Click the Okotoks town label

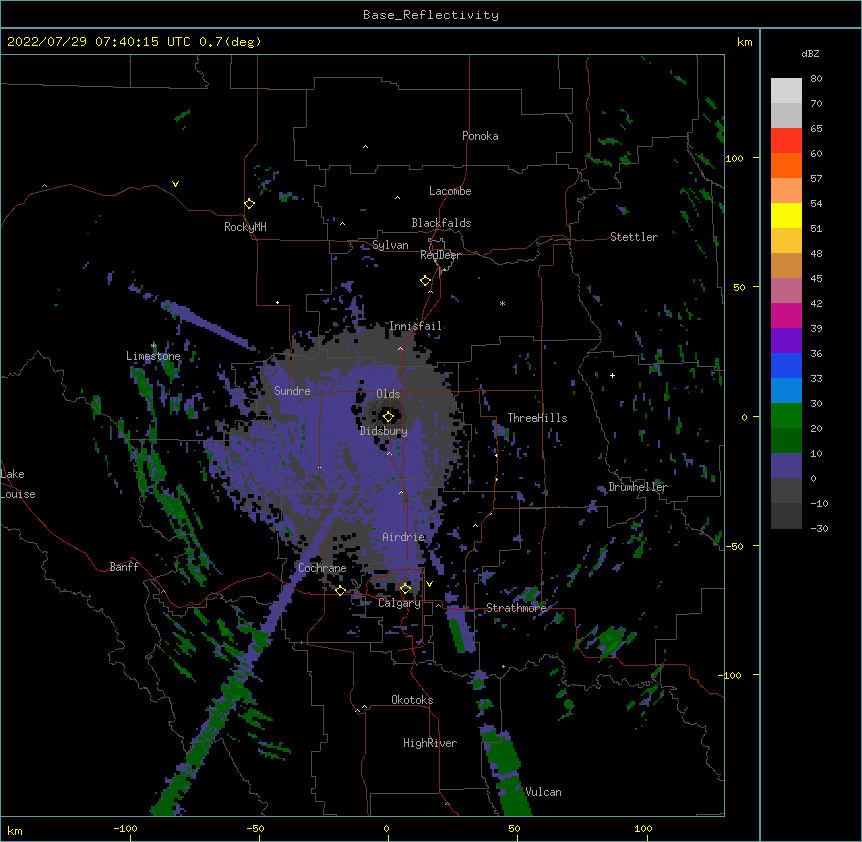[412, 700]
